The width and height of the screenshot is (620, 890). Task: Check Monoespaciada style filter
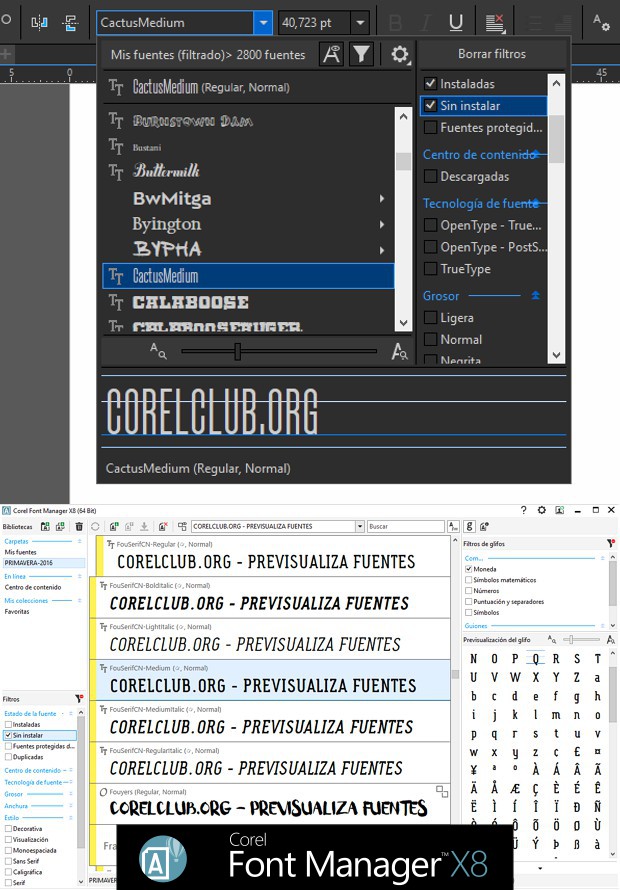point(8,850)
